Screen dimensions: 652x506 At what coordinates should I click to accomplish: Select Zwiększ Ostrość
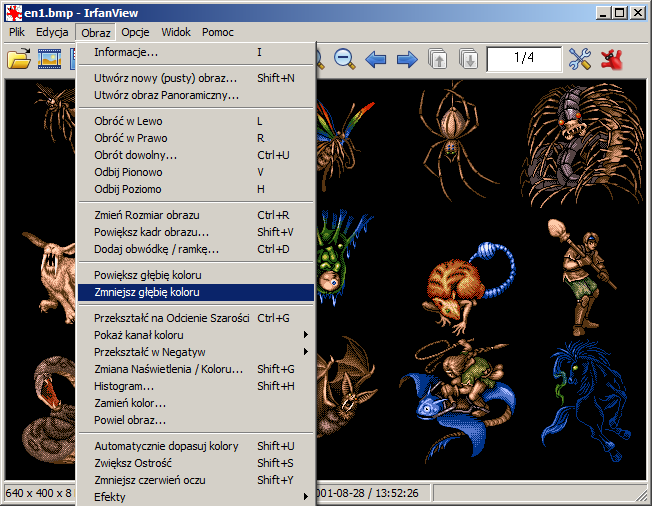click(x=196, y=463)
